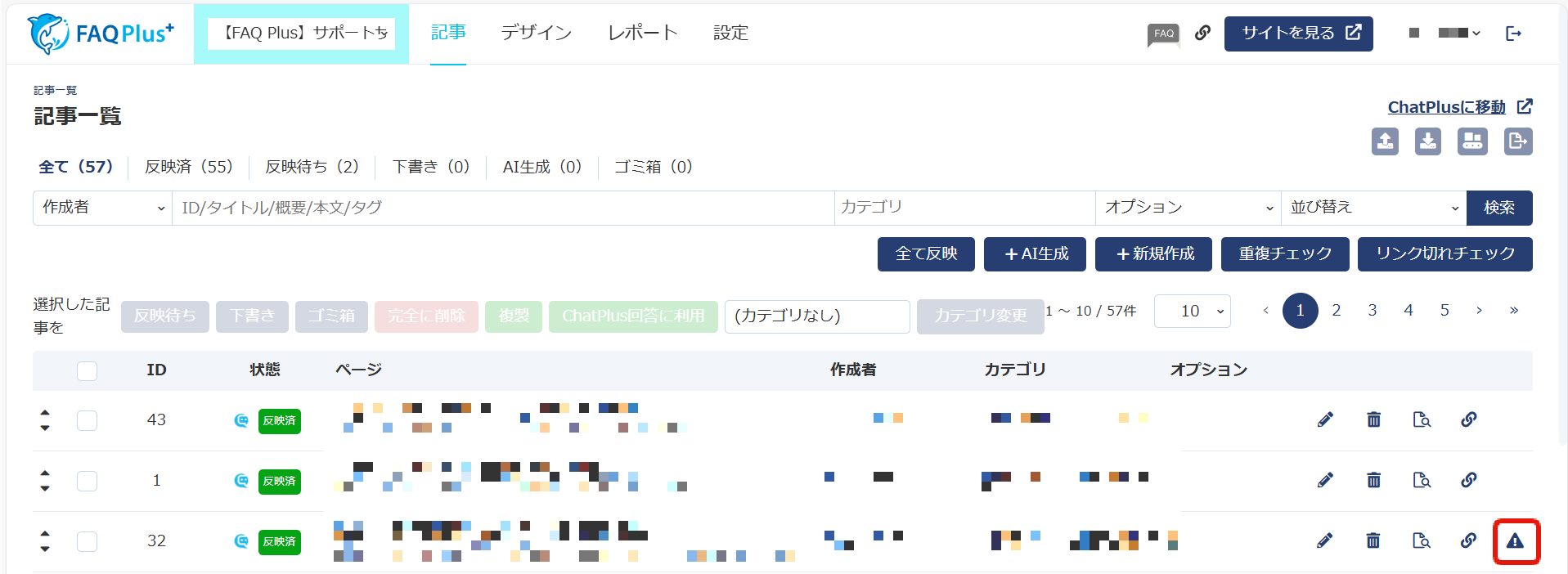Click the pencil edit icon for article 43
The image size is (1568, 574).
point(1325,419)
